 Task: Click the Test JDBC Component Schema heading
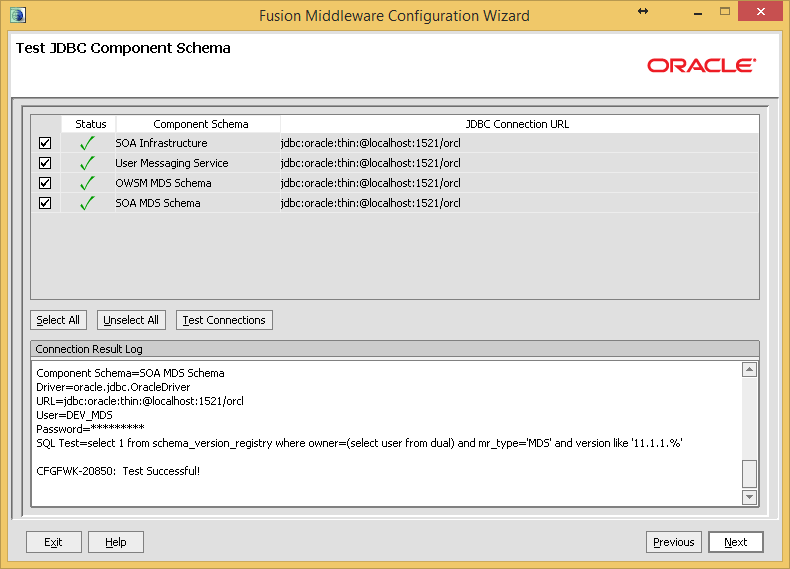coord(123,48)
